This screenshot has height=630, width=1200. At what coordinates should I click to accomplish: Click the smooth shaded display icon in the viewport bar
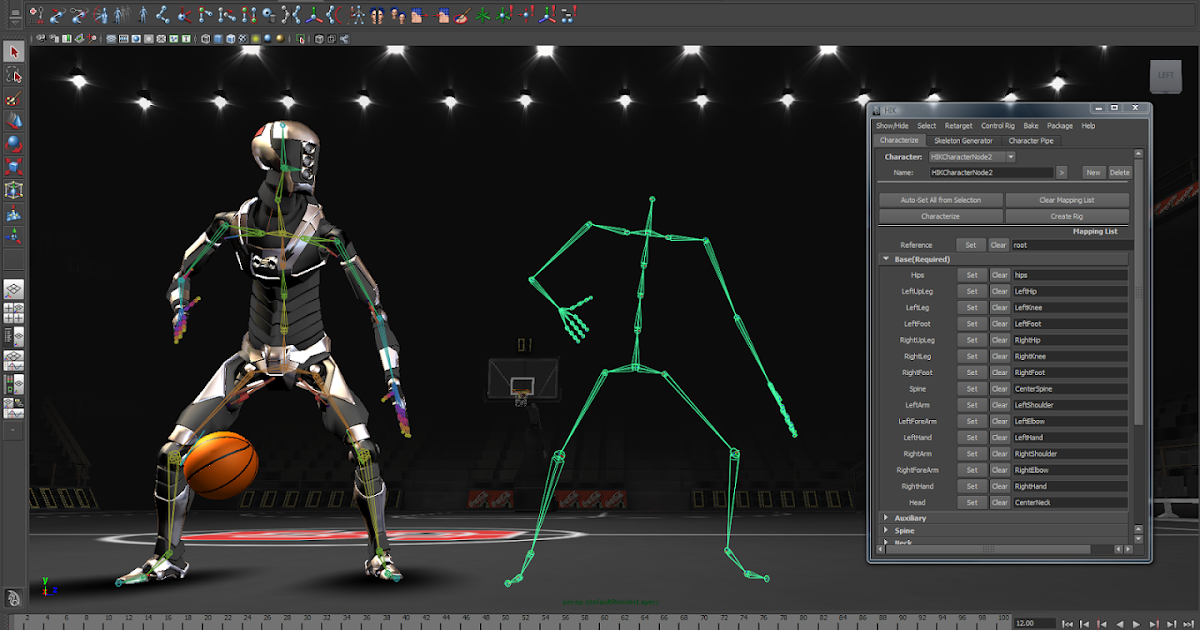coord(217,40)
